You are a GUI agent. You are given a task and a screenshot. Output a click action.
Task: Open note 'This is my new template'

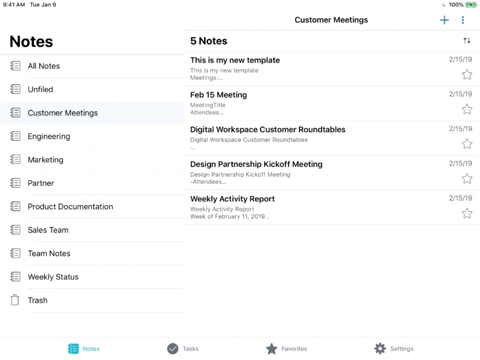(x=235, y=60)
